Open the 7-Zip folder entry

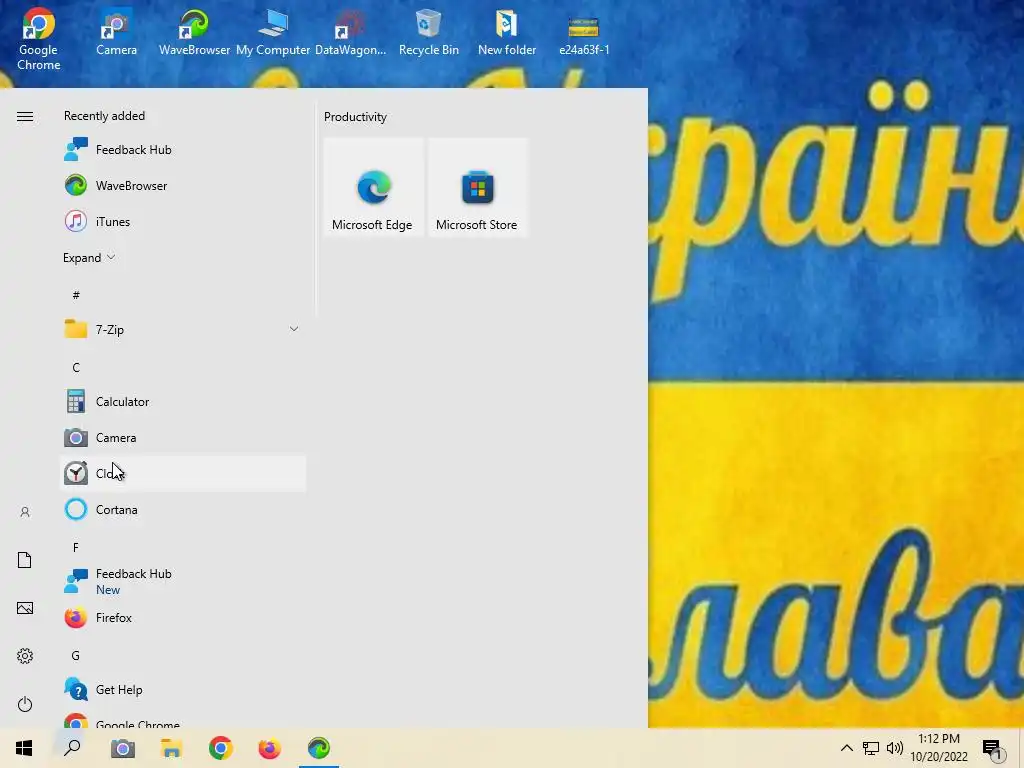(183, 329)
